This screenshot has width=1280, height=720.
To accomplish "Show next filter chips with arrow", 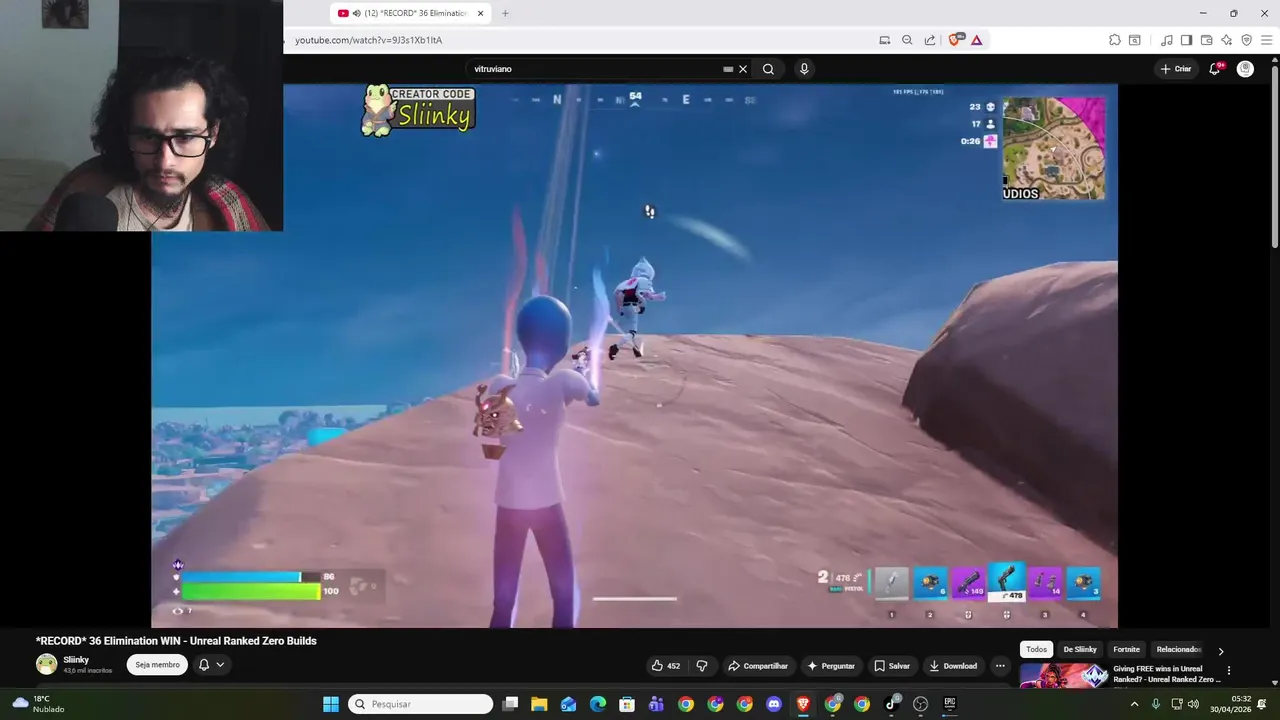I will point(1221,651).
